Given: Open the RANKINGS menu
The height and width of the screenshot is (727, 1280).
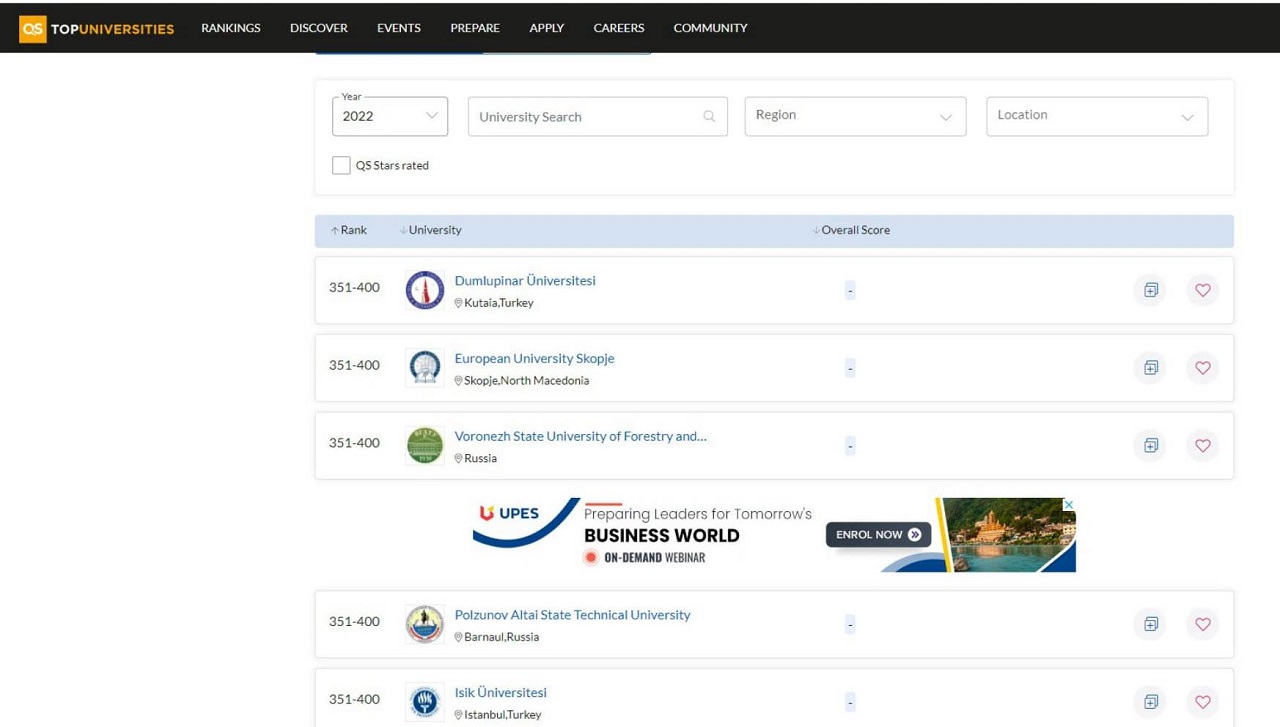Looking at the screenshot, I should [231, 28].
